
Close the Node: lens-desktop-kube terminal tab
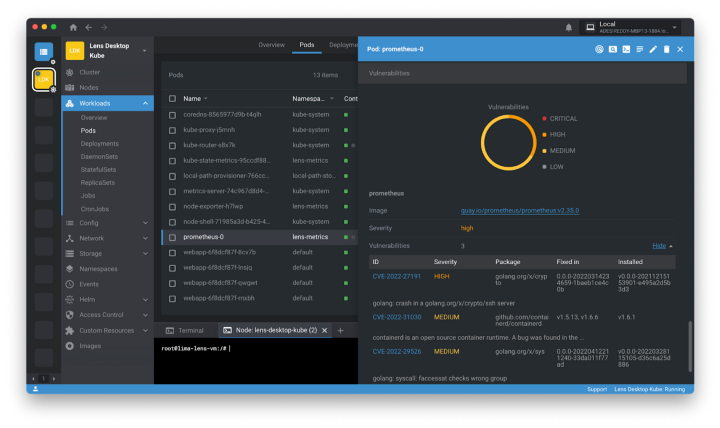pyautogui.click(x=326, y=330)
